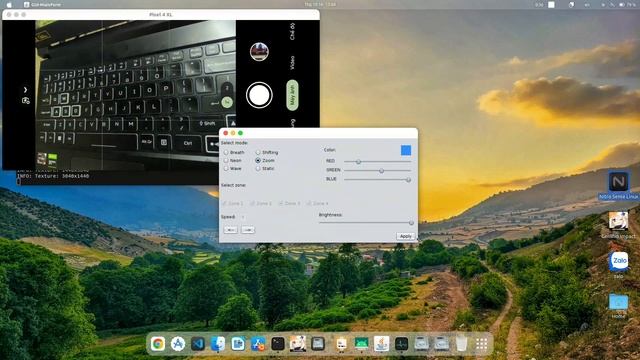This screenshot has width=640, height=360.
Task: Adjust the GREEN color slider
Action: coord(377,171)
